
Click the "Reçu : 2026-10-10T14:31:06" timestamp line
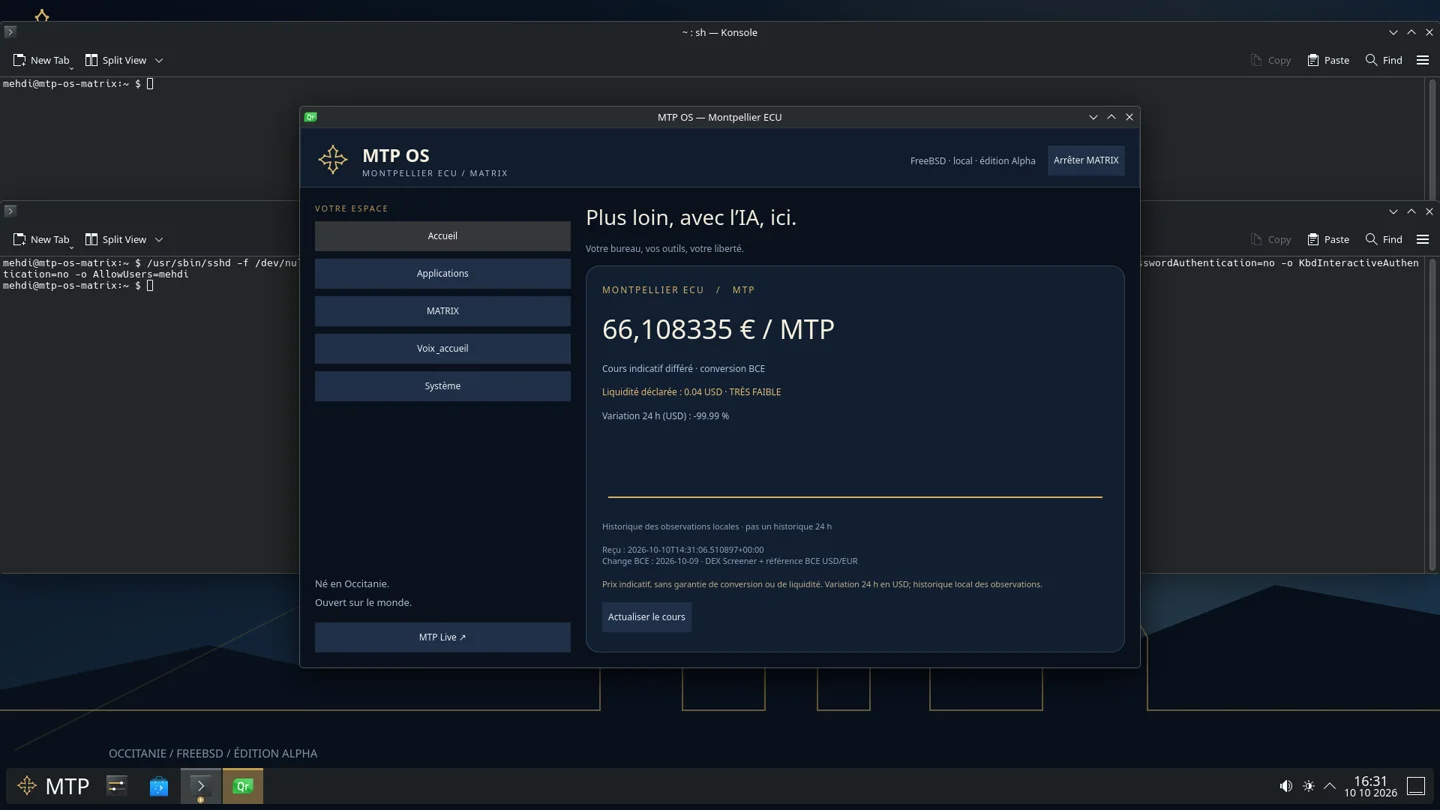pos(683,550)
